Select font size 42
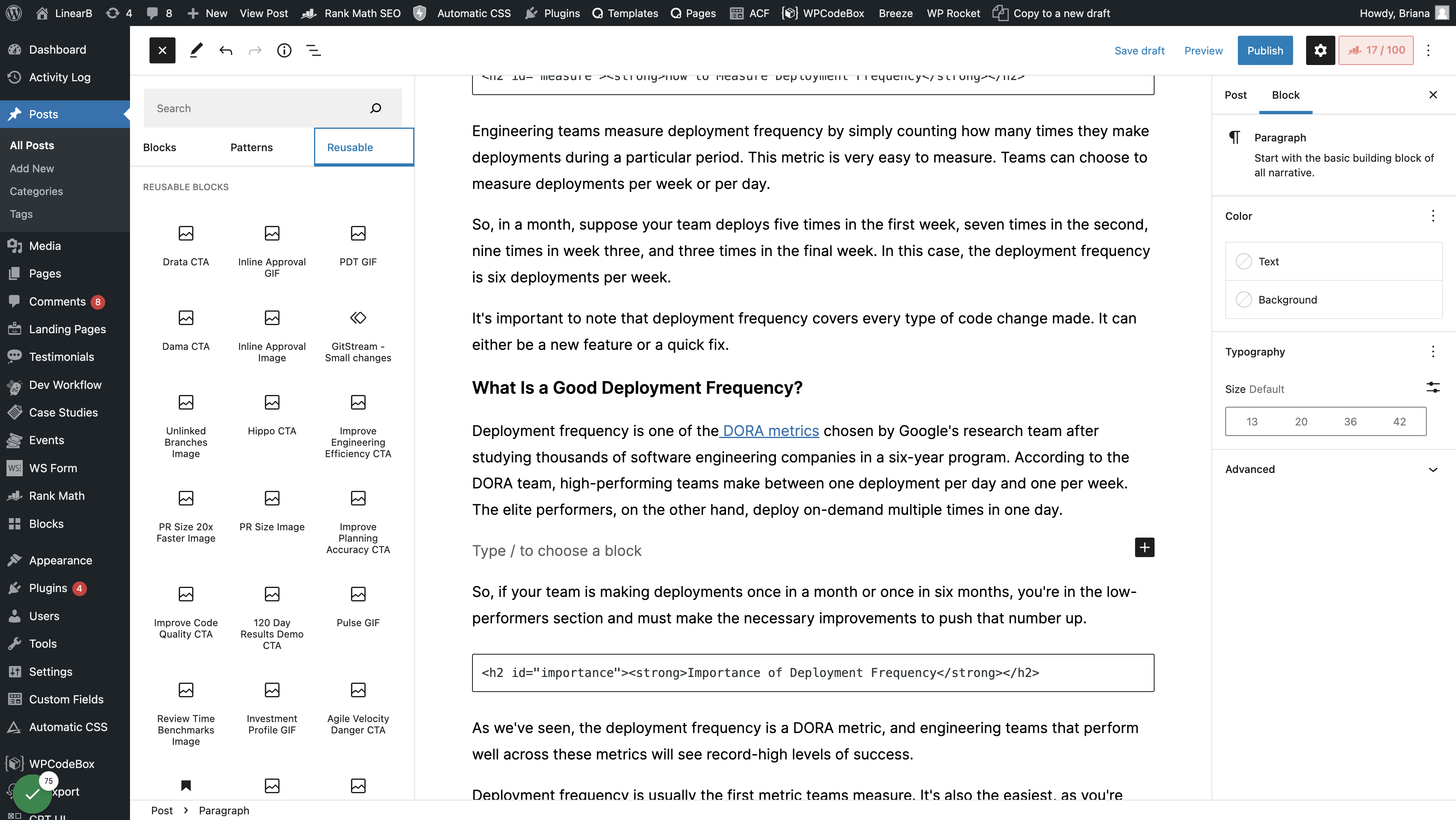The width and height of the screenshot is (1456, 820). [x=1400, y=421]
